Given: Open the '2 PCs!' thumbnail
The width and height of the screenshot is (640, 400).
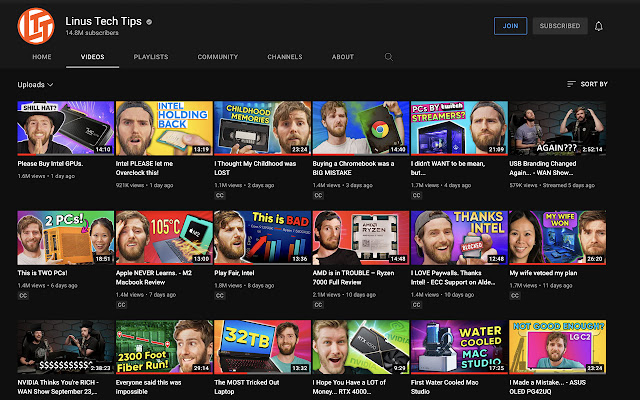Looking at the screenshot, I should point(66,238).
